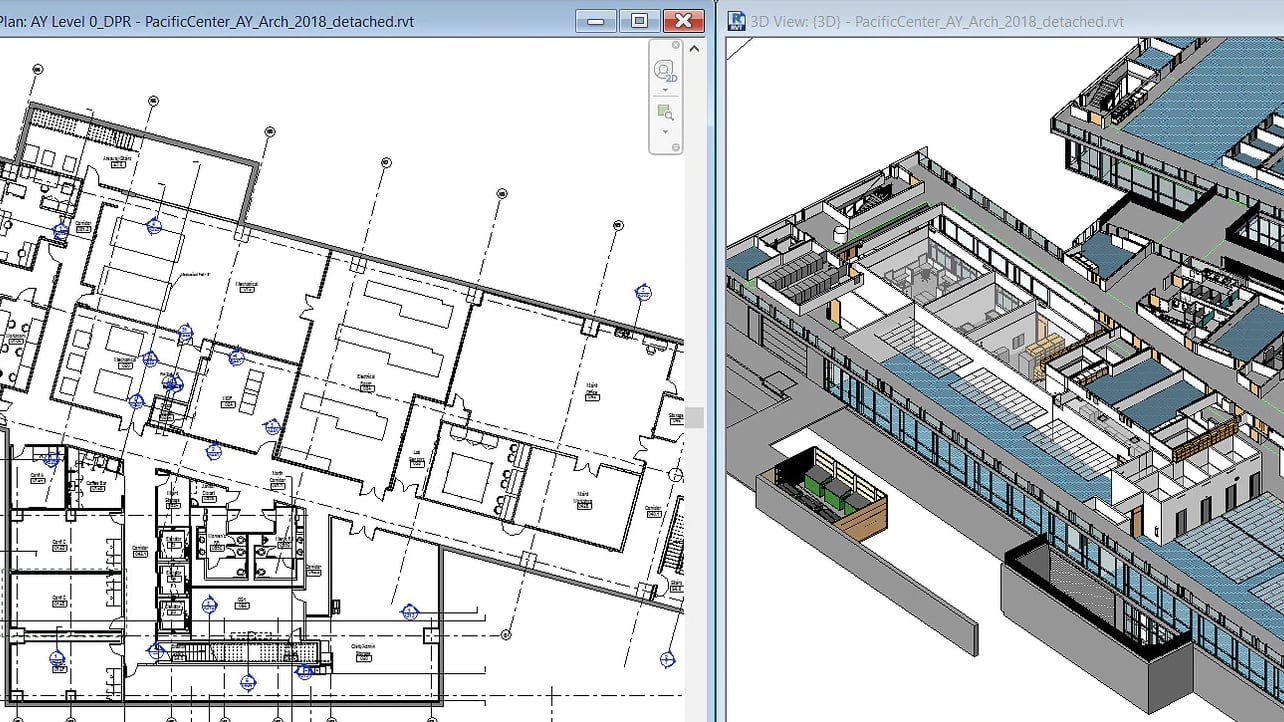Click the scroll-up chevron on the plan view
Viewport: 1284px width, 722px height.
point(695,48)
